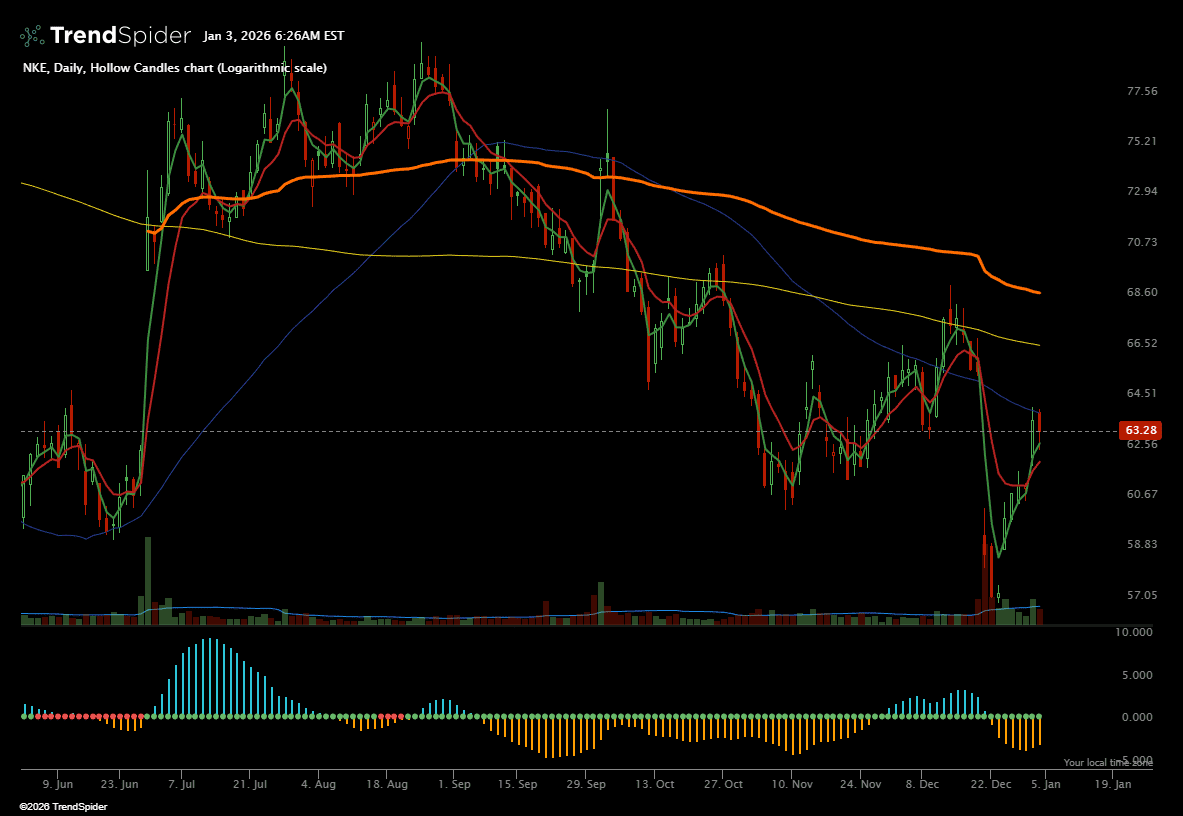Select the '13. Oct' date on time axis

click(656, 785)
